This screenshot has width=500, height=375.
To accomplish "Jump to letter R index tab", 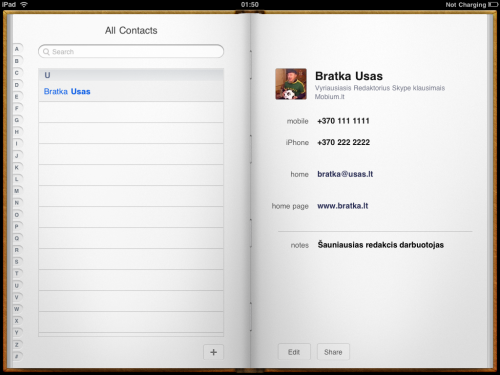I will 17,250.
